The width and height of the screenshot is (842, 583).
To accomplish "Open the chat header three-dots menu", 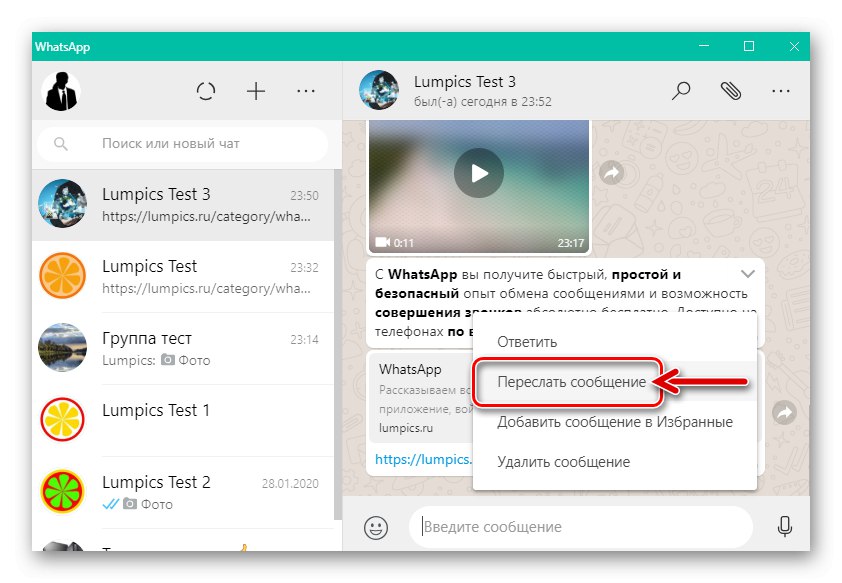I will pyautogui.click(x=781, y=91).
